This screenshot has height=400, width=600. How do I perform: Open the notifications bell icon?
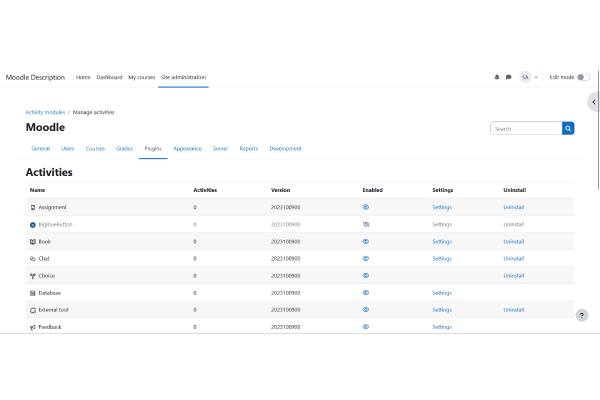497,77
